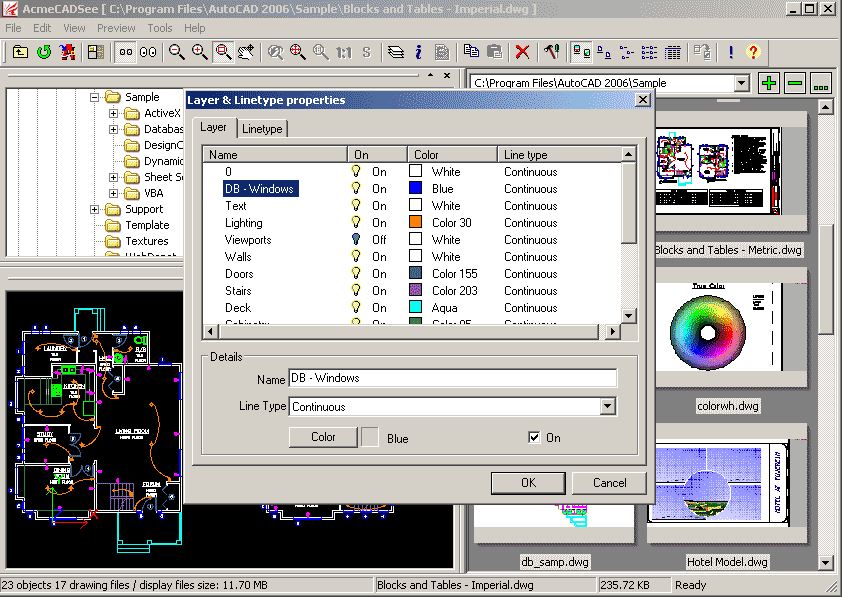Click the split panel layout toolbar icon
The width and height of the screenshot is (842, 597).
click(96, 52)
